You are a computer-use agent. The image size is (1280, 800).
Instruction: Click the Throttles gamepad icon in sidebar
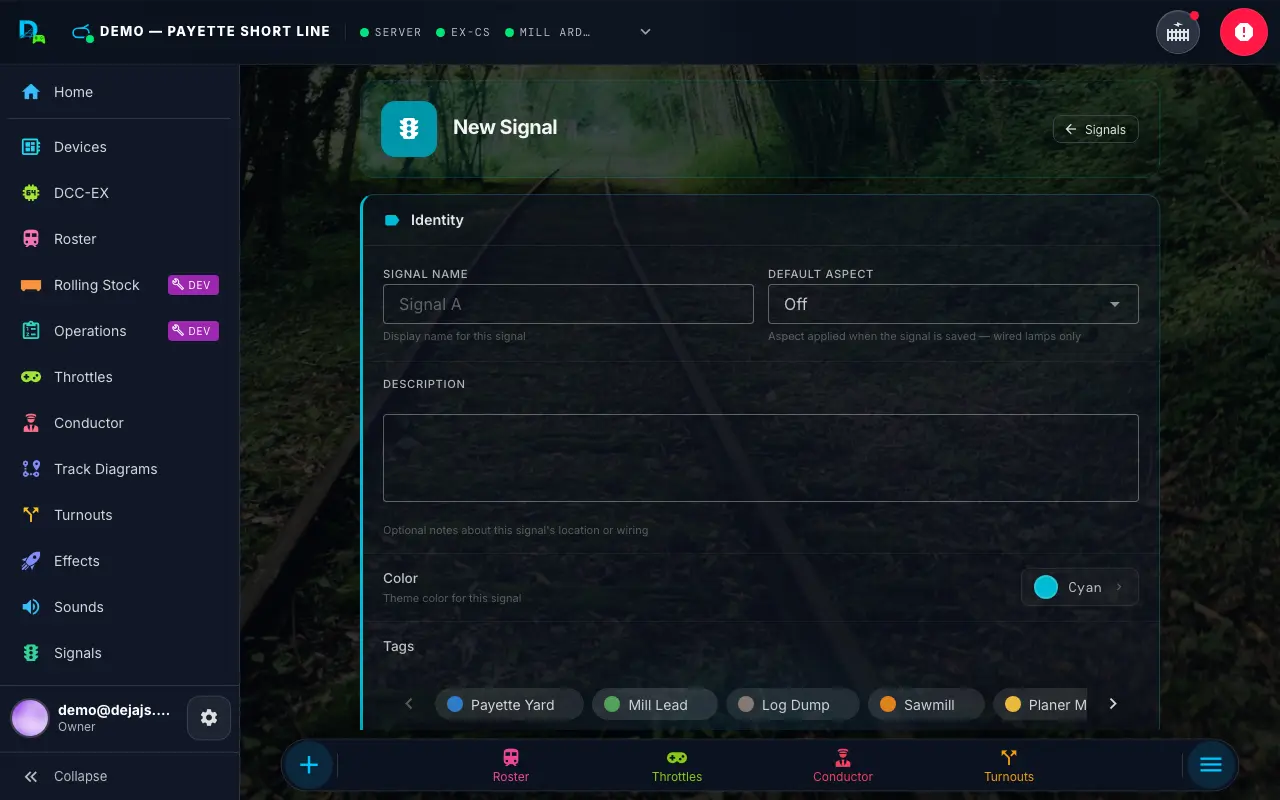31,377
